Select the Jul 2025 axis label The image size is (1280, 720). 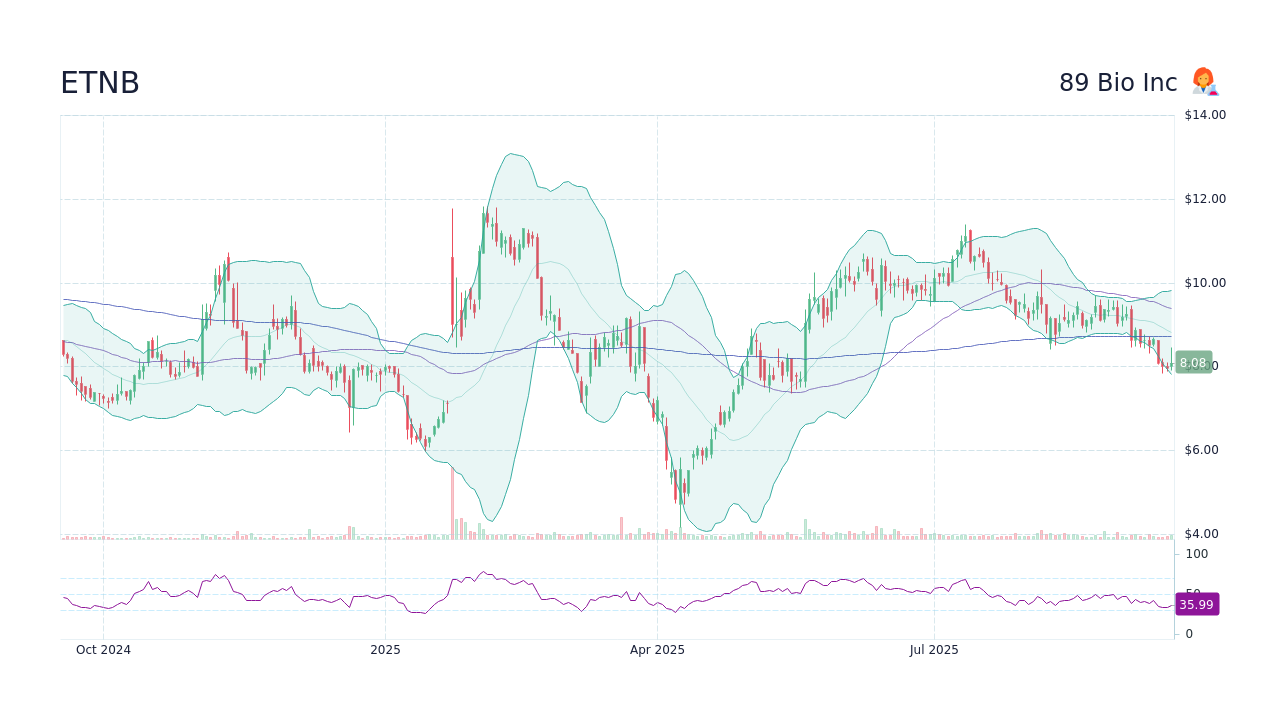(x=934, y=649)
